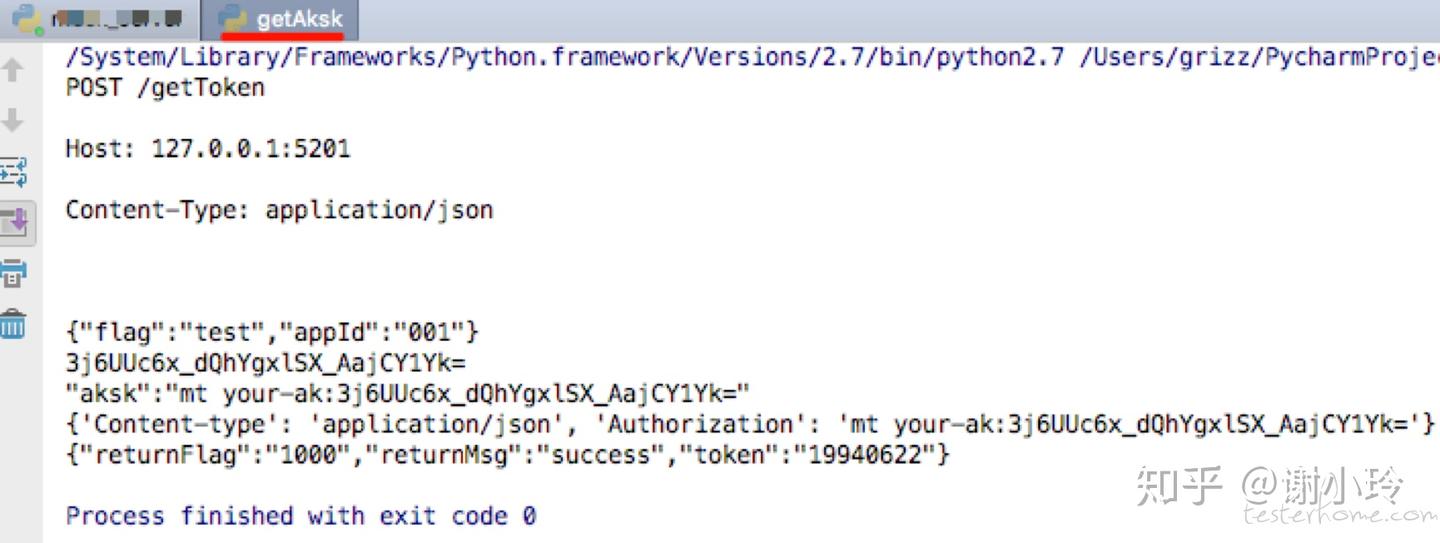1440x543 pixels.
Task: Click the Authorization headers dictionary line
Action: click(750, 424)
